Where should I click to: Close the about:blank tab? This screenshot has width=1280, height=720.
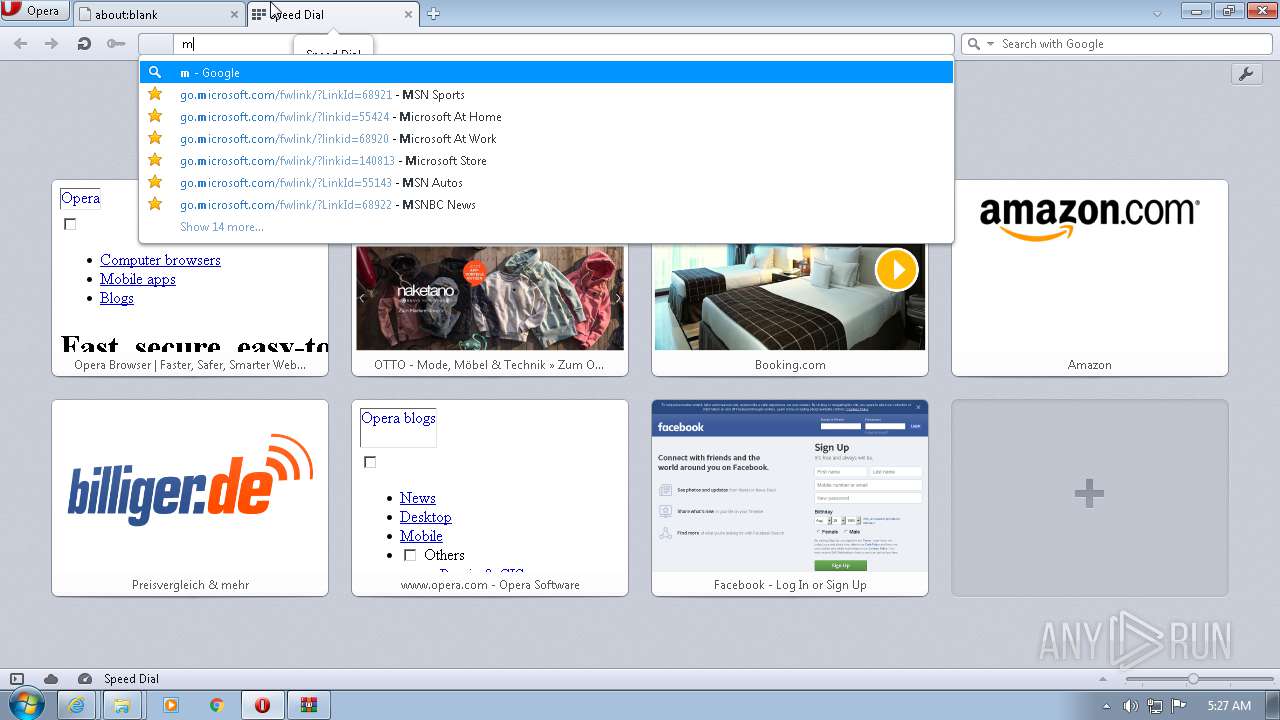[235, 15]
